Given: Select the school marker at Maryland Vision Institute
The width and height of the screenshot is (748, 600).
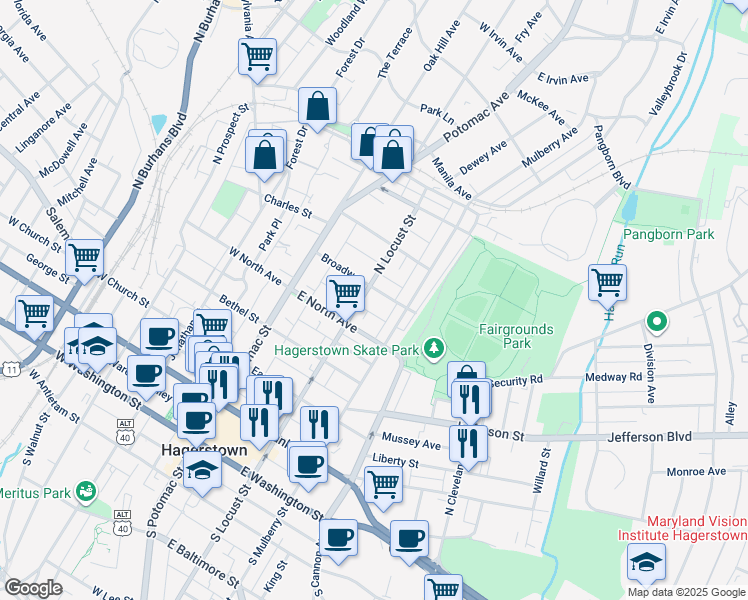Looking at the screenshot, I should coord(646,562).
